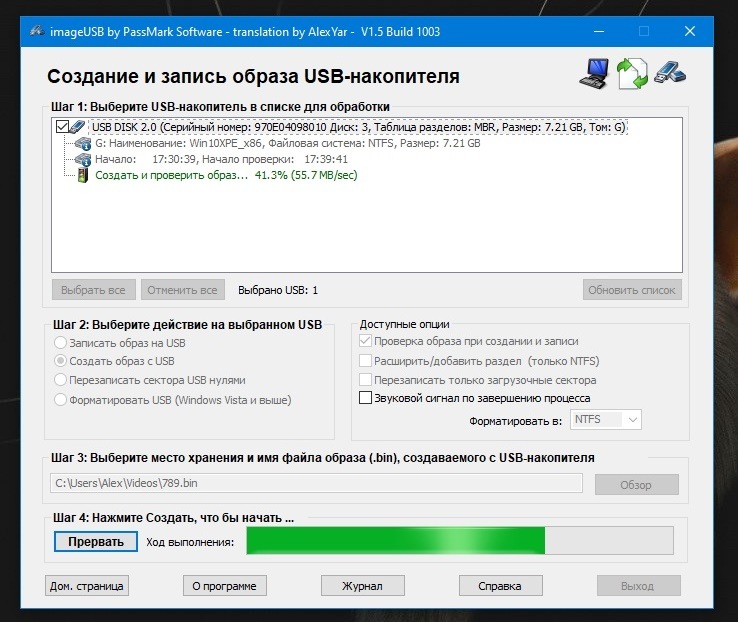Open the Справка help
738x622 pixels.
coord(500,586)
